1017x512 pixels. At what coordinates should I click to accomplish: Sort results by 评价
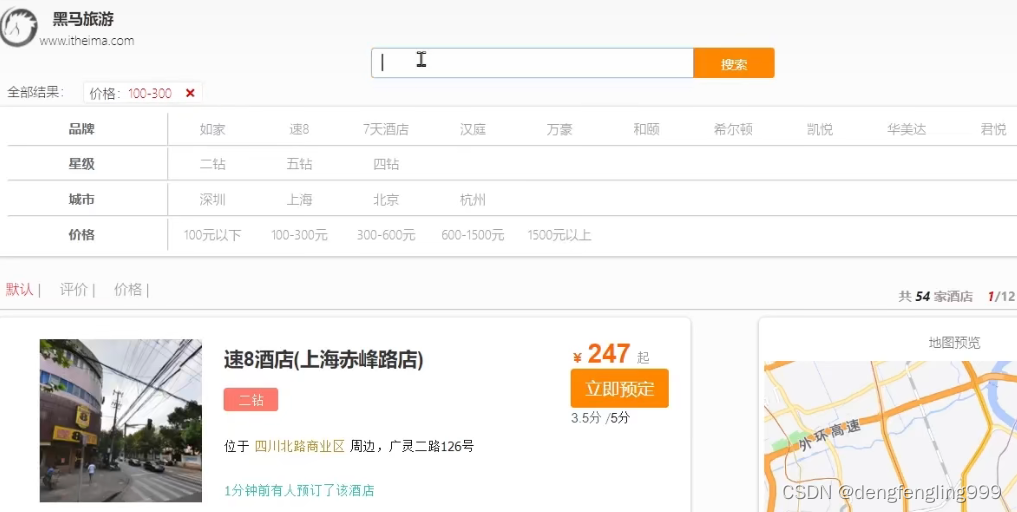tap(73, 289)
